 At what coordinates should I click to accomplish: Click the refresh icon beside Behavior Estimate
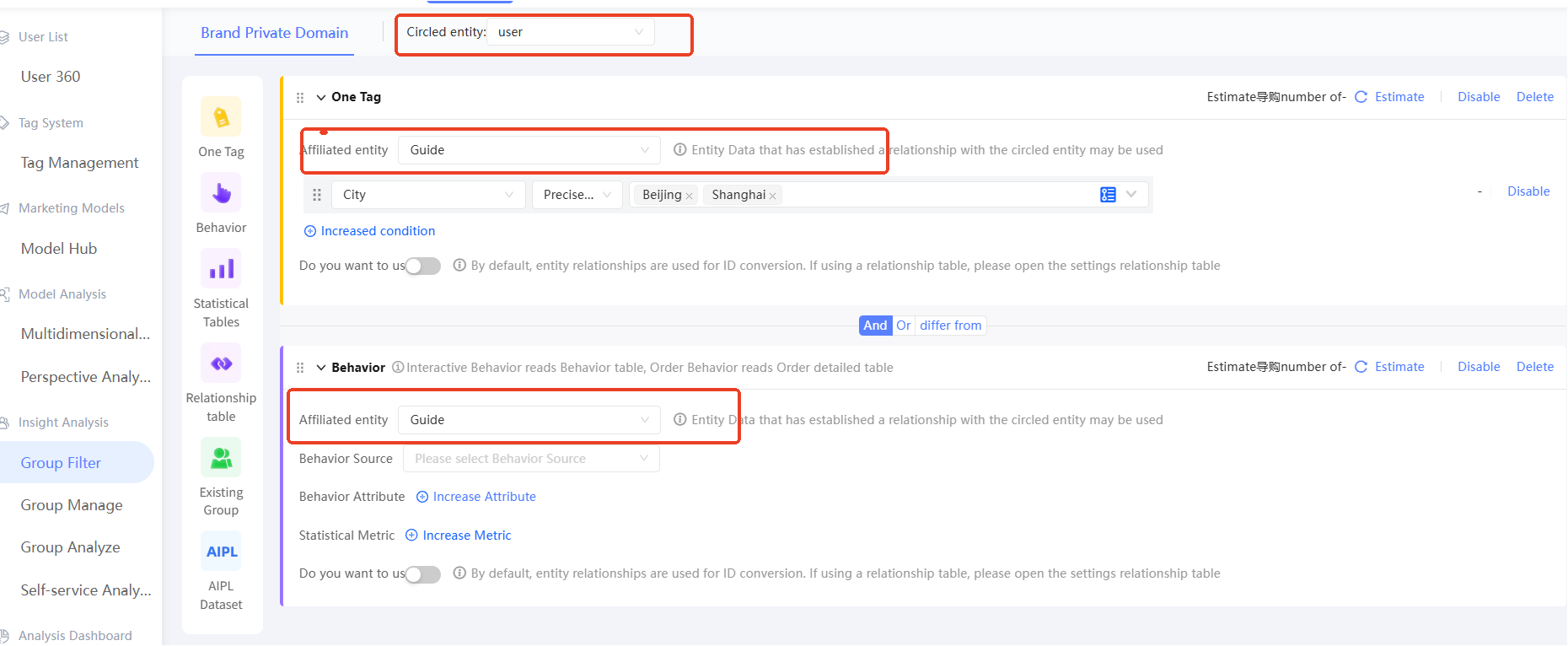(1361, 367)
